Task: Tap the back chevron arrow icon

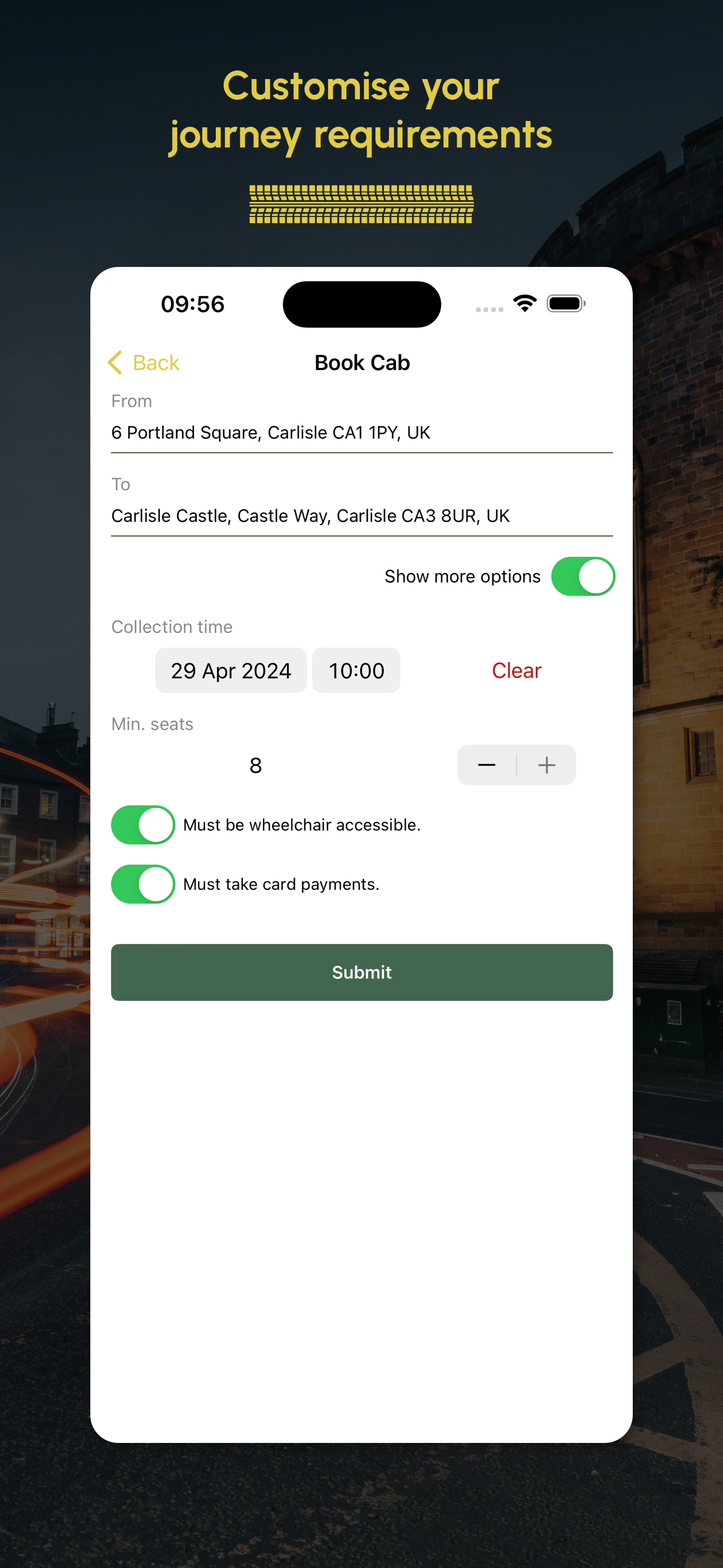Action: click(x=115, y=362)
